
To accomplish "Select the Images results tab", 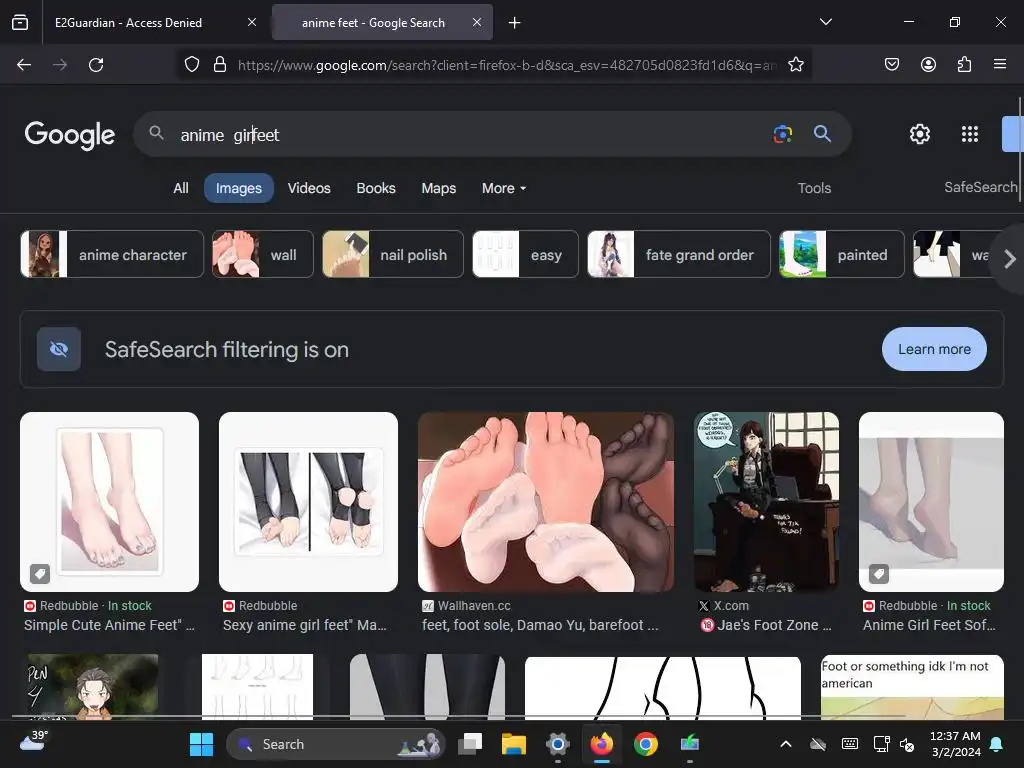I will tap(238, 188).
